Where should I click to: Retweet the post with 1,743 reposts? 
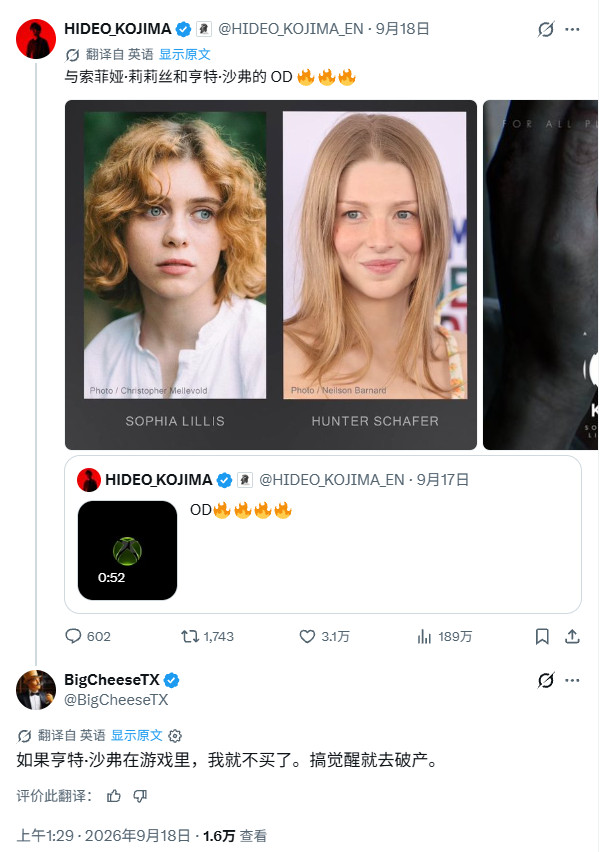(190, 636)
